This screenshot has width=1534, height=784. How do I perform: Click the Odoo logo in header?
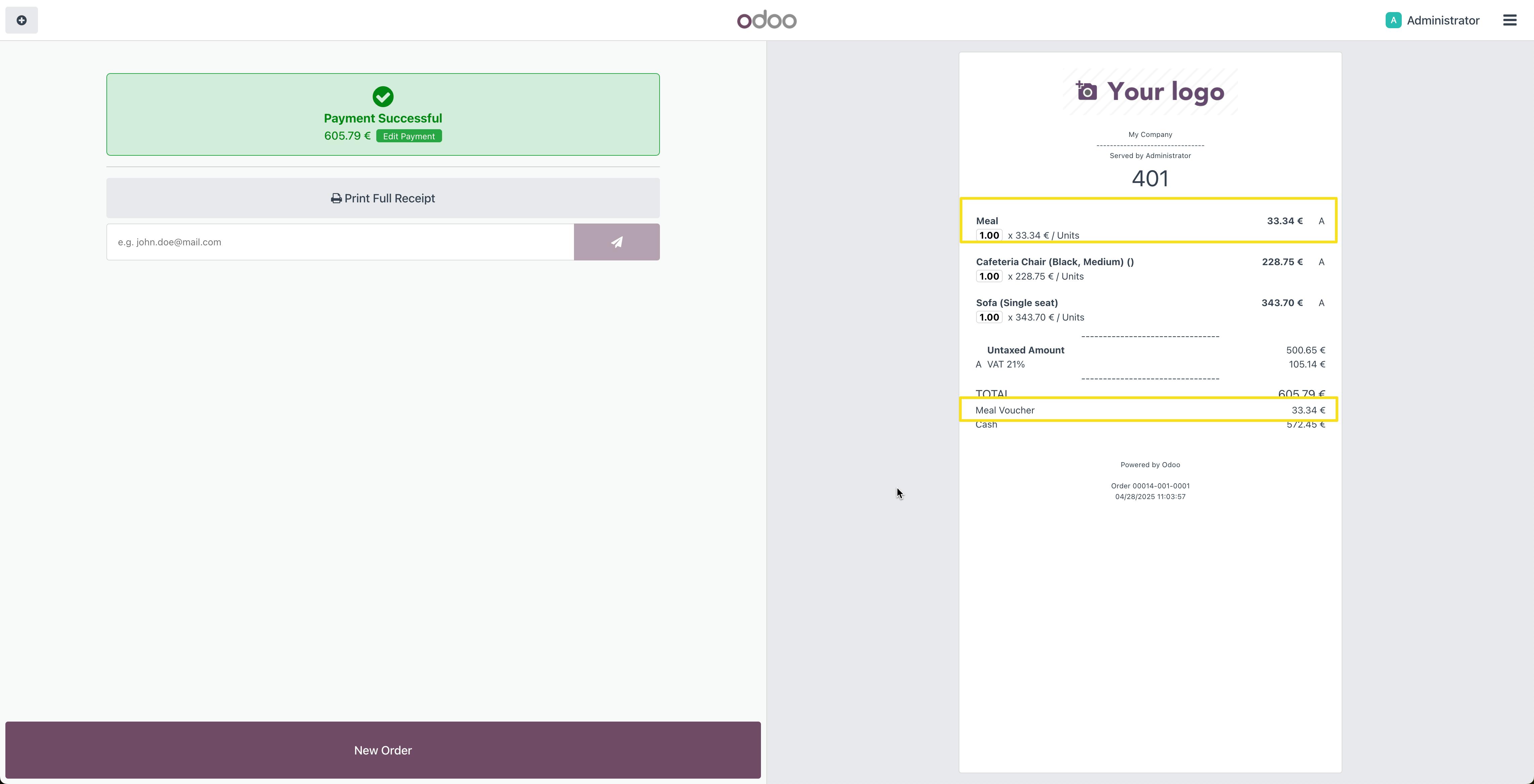(766, 20)
